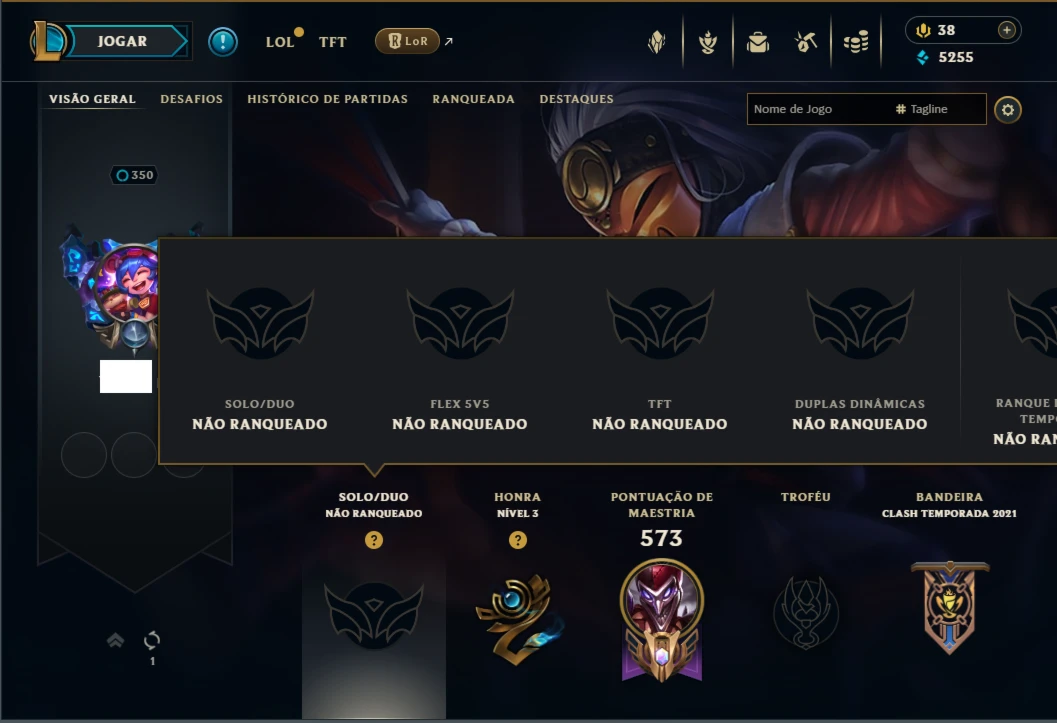Click the plus button to buy RP

1006,30
